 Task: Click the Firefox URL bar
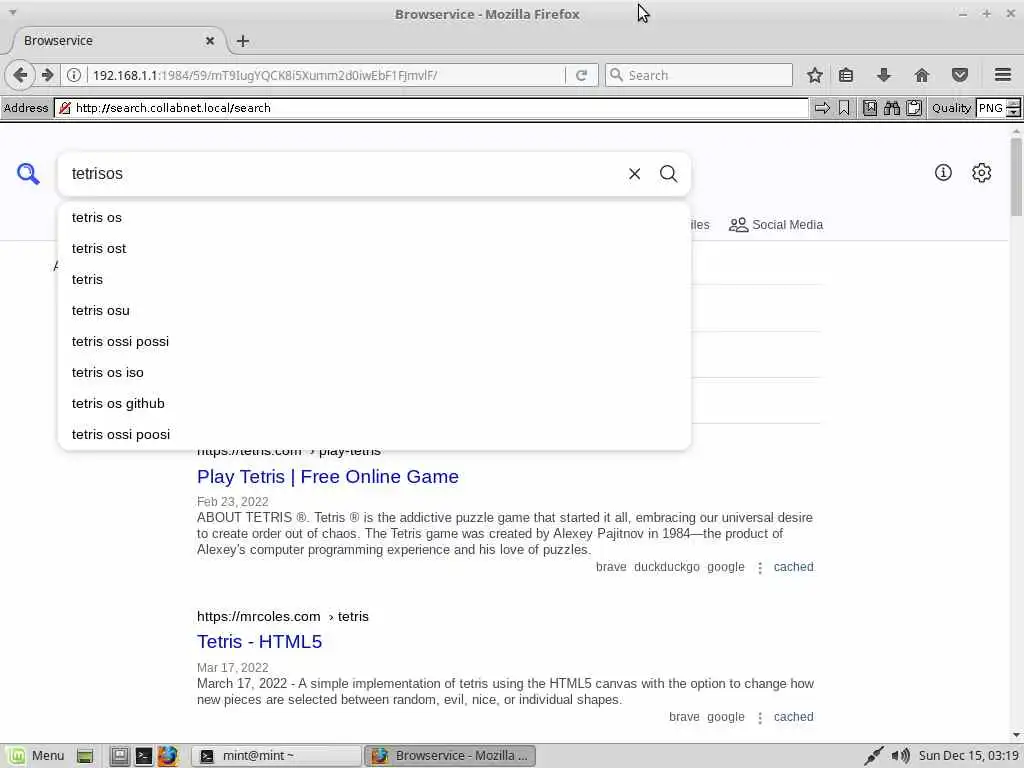[327, 75]
